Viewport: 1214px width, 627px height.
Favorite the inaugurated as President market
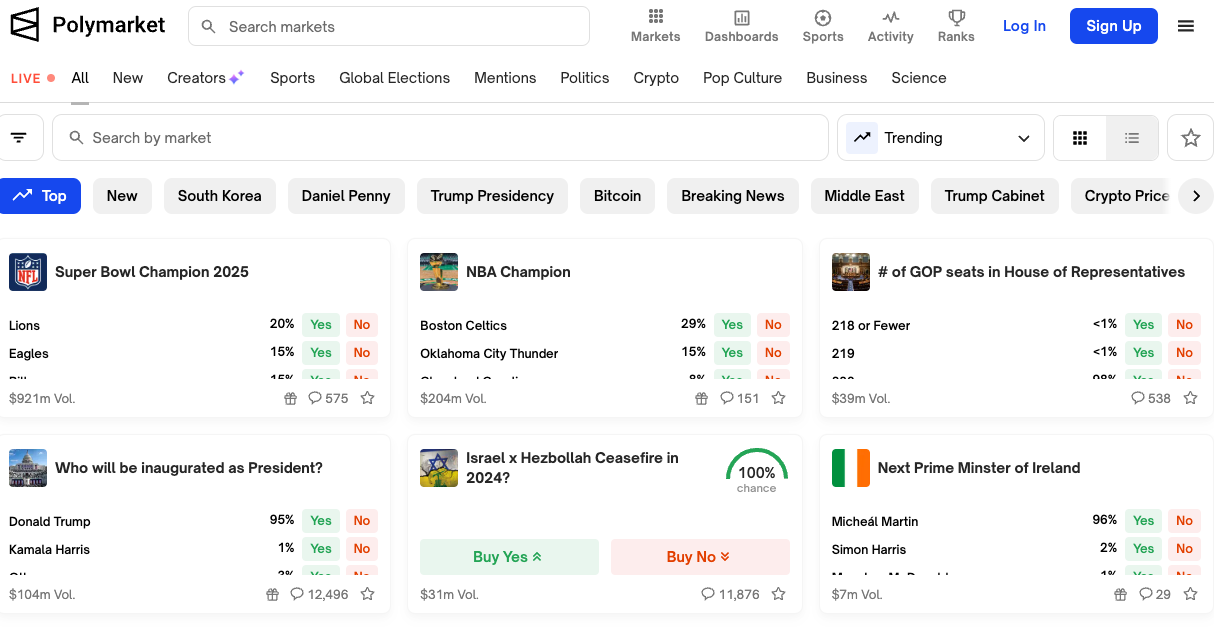pyautogui.click(x=368, y=594)
